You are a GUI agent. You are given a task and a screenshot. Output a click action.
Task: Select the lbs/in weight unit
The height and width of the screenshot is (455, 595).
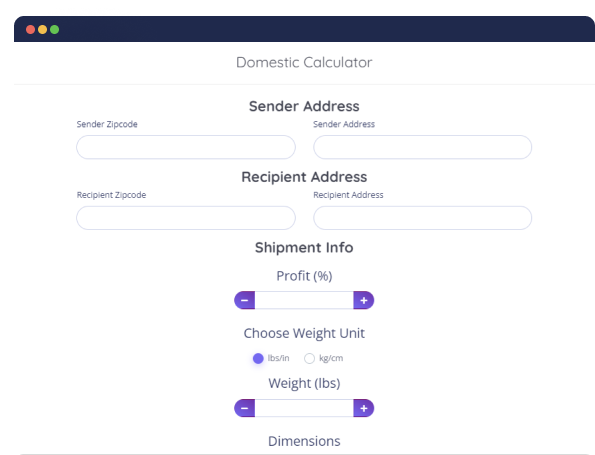pos(258,358)
